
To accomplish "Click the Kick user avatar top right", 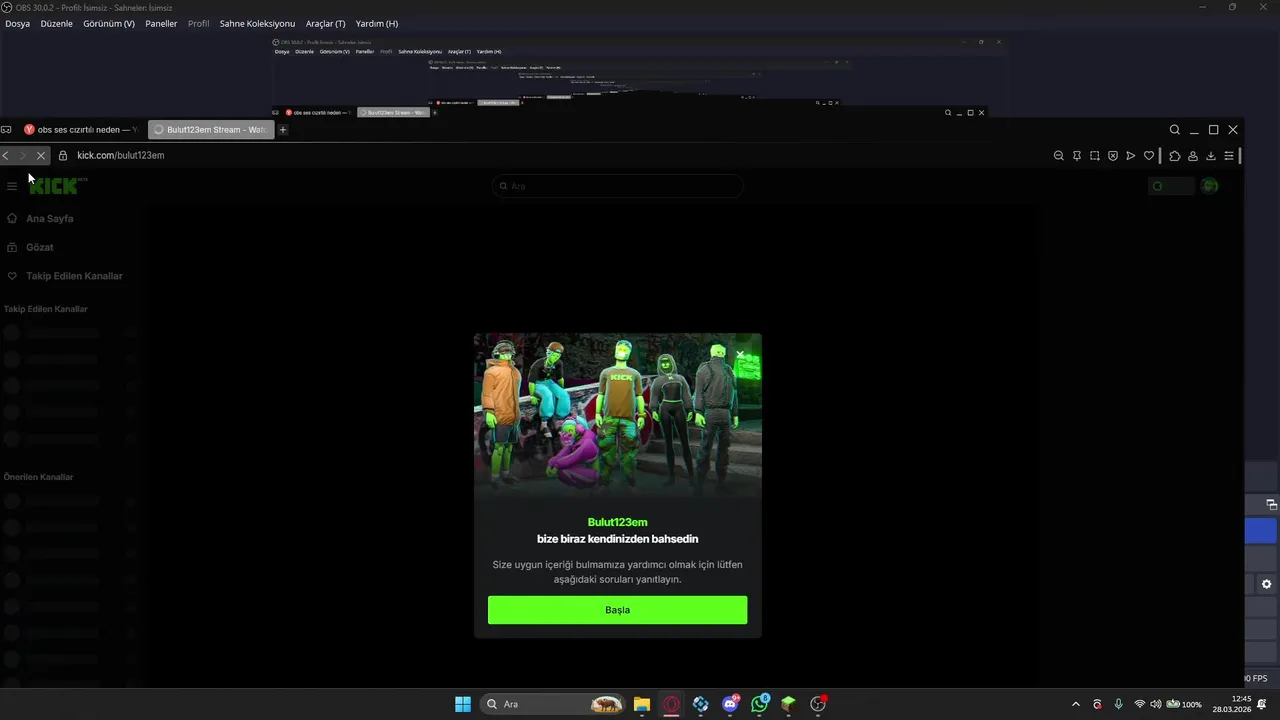I will pyautogui.click(x=1210, y=186).
